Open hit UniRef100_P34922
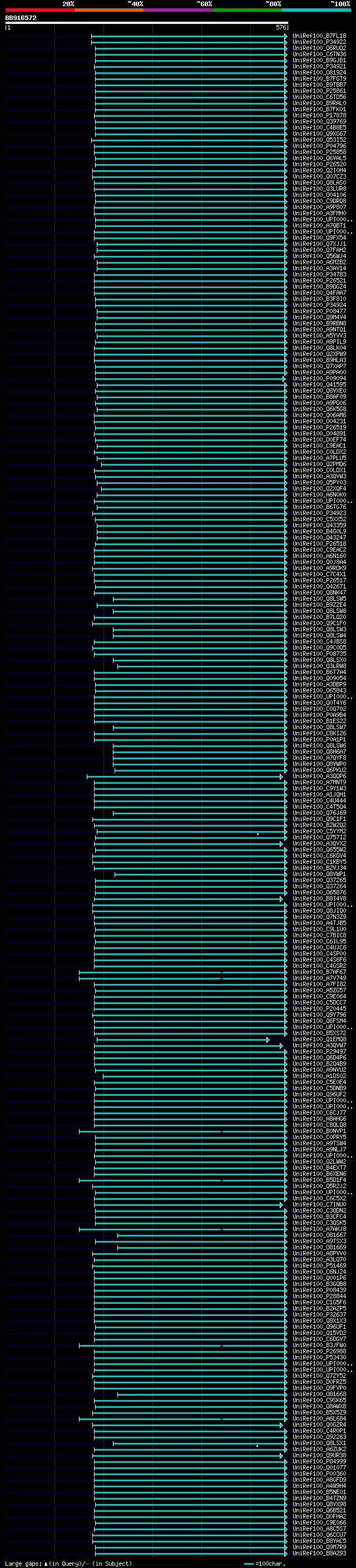 (319, 42)
